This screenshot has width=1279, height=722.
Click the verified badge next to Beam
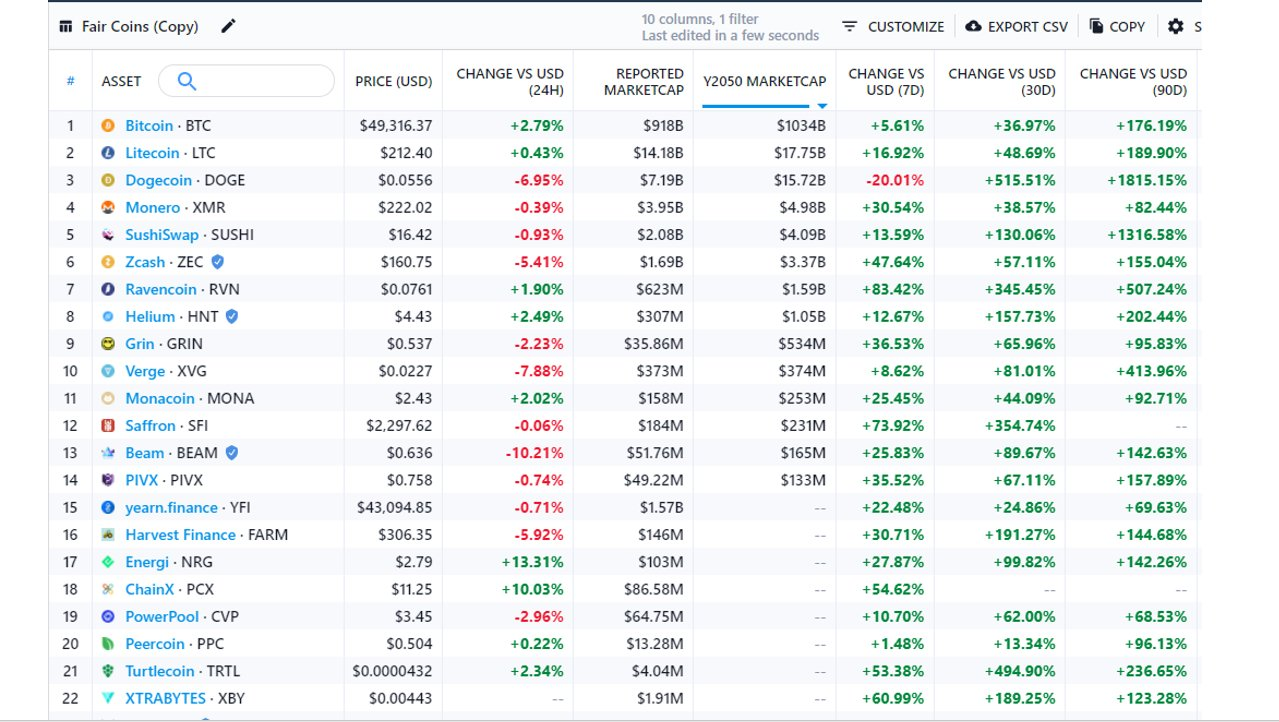point(232,453)
